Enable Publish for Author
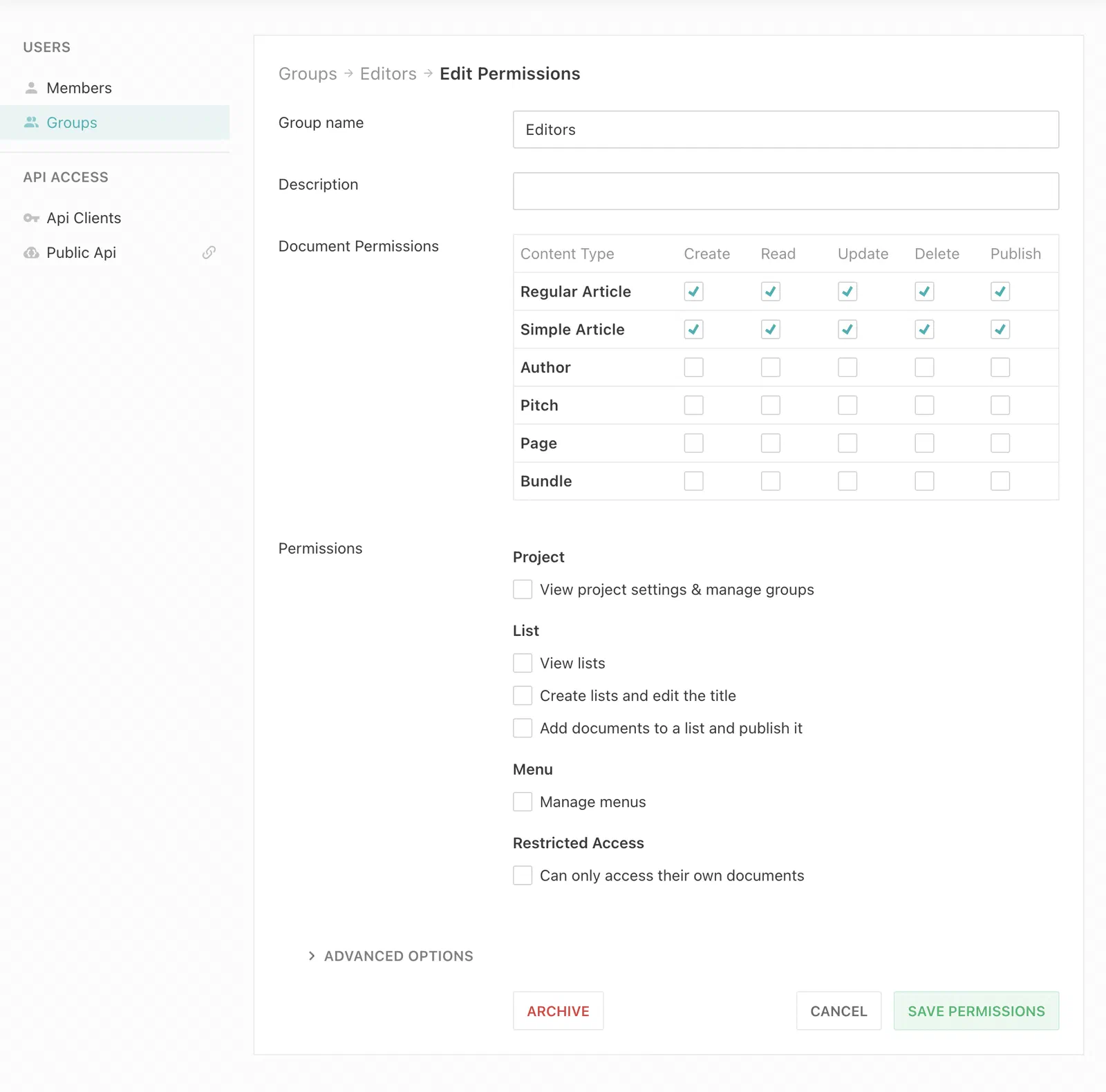The image size is (1106, 1092). (x=1000, y=367)
